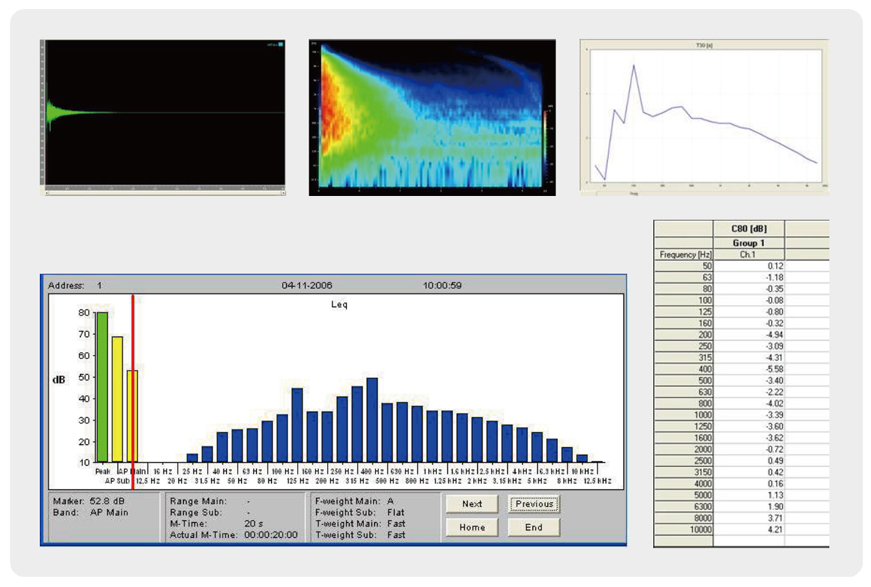This screenshot has width=871, height=587.
Task: Select frequency row 50 in table
Action: pyautogui.click(x=684, y=266)
